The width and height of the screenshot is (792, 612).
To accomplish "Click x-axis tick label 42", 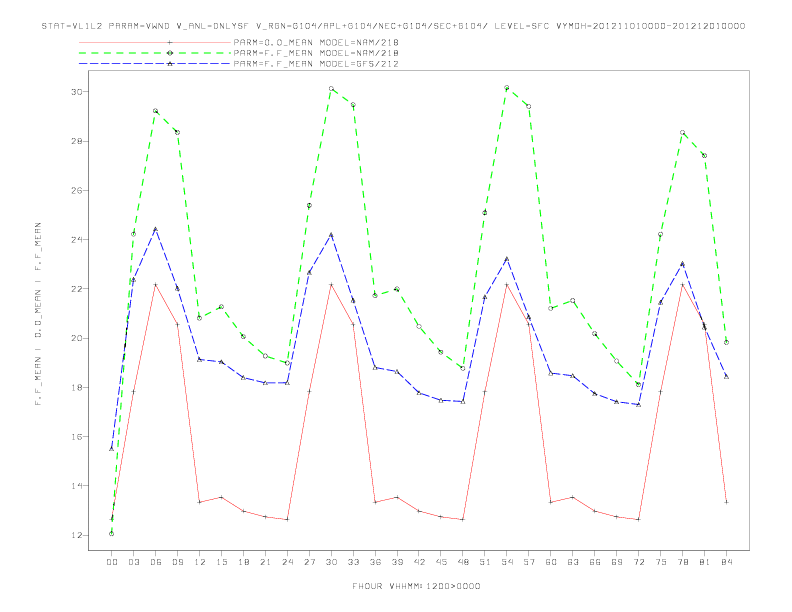I will click(419, 562).
